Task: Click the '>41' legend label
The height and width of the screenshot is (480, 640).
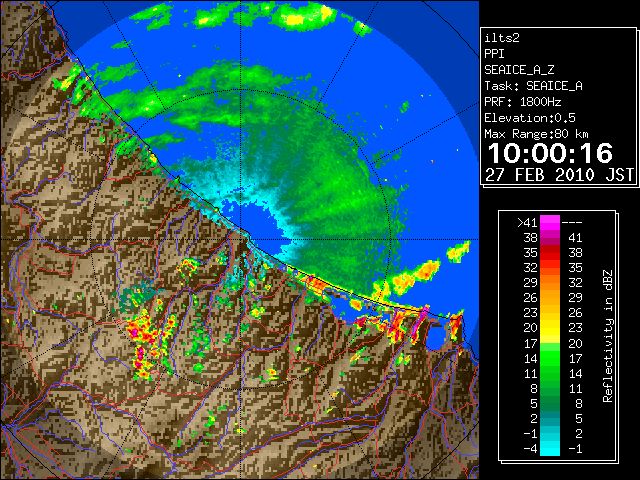Action: pos(527,223)
